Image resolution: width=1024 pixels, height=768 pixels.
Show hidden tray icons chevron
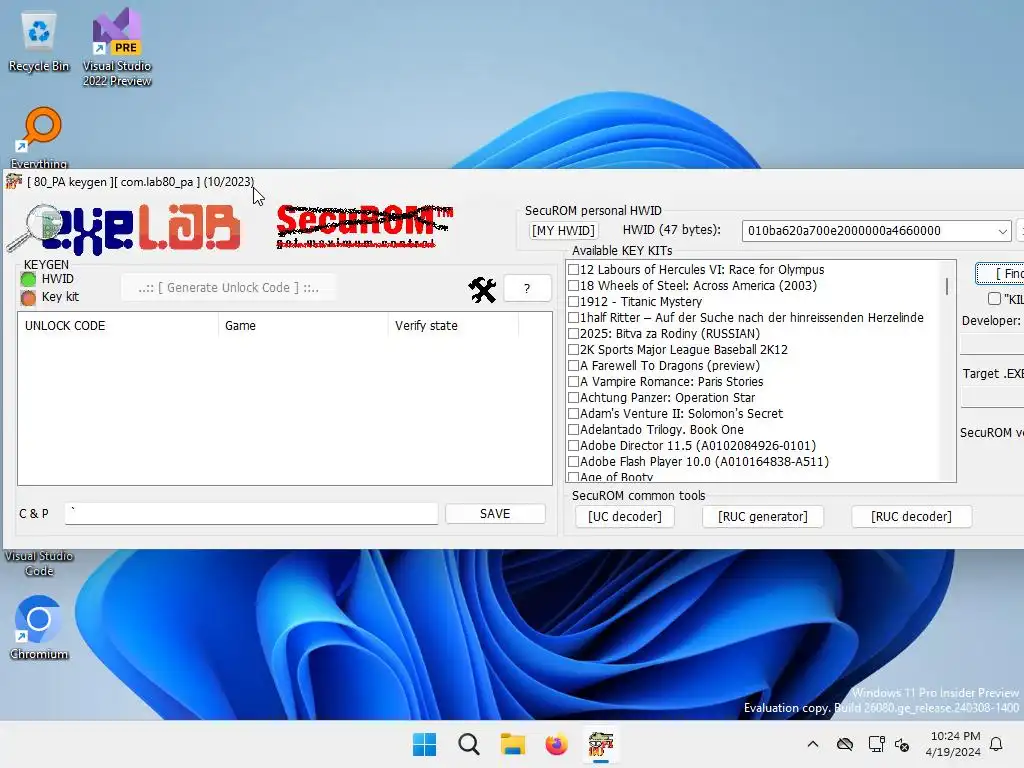[x=812, y=744]
